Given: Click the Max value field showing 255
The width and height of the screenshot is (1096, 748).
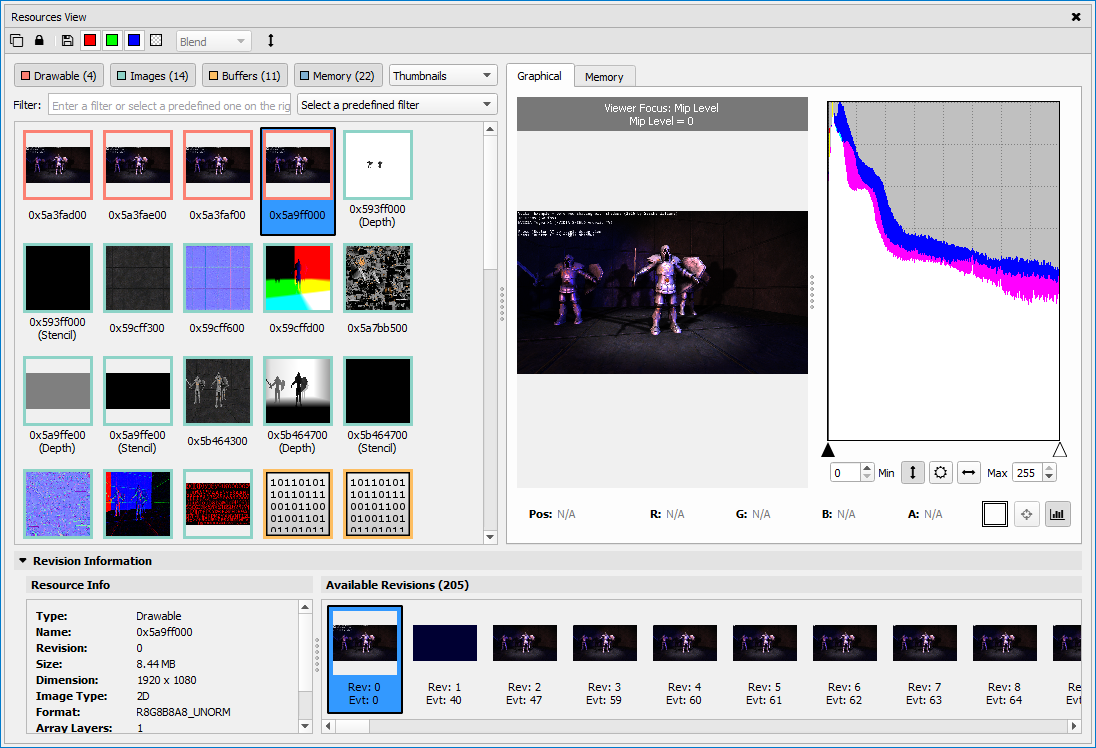Looking at the screenshot, I should point(1028,473).
